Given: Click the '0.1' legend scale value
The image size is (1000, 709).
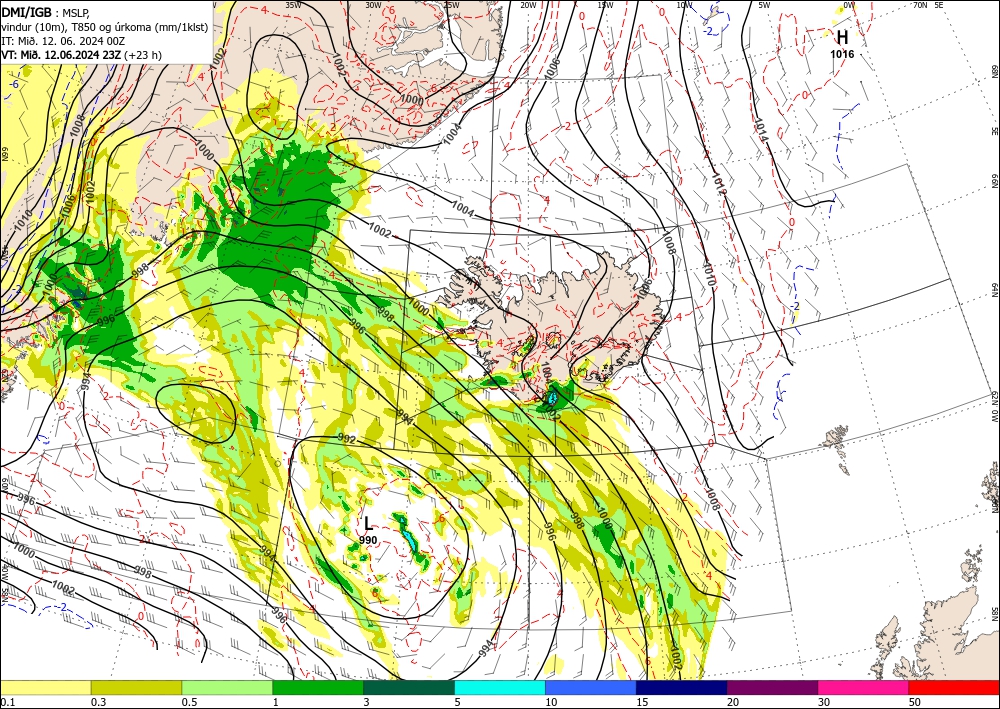Looking at the screenshot, I should [x=7, y=702].
